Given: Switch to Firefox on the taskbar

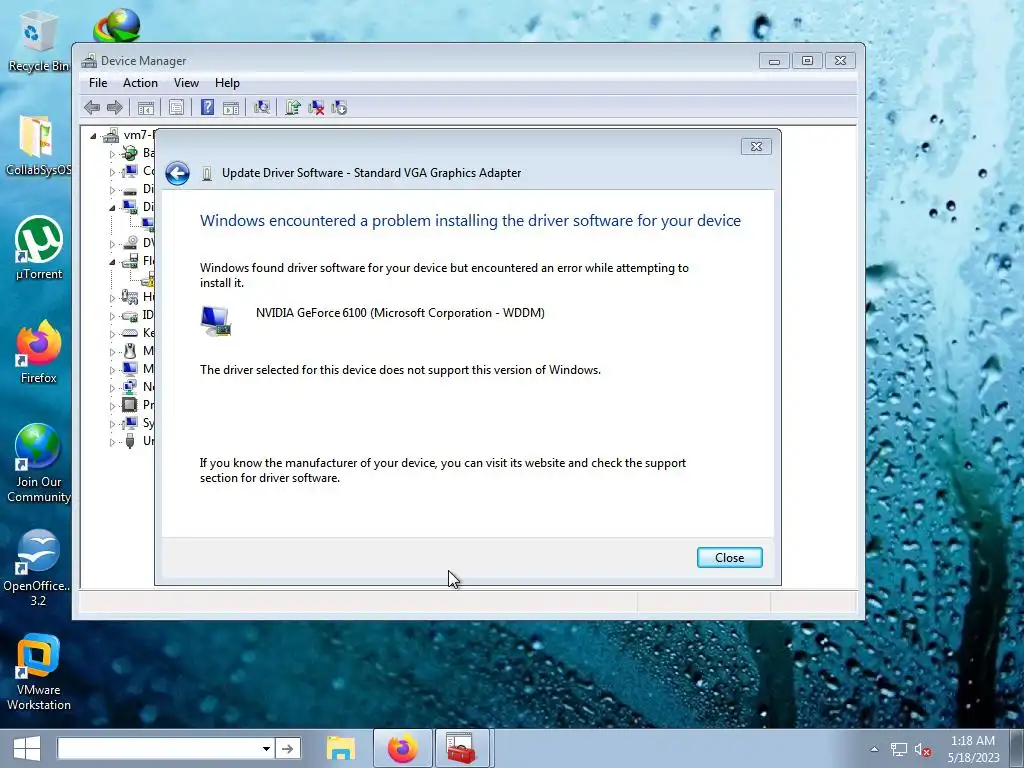Looking at the screenshot, I should 402,748.
